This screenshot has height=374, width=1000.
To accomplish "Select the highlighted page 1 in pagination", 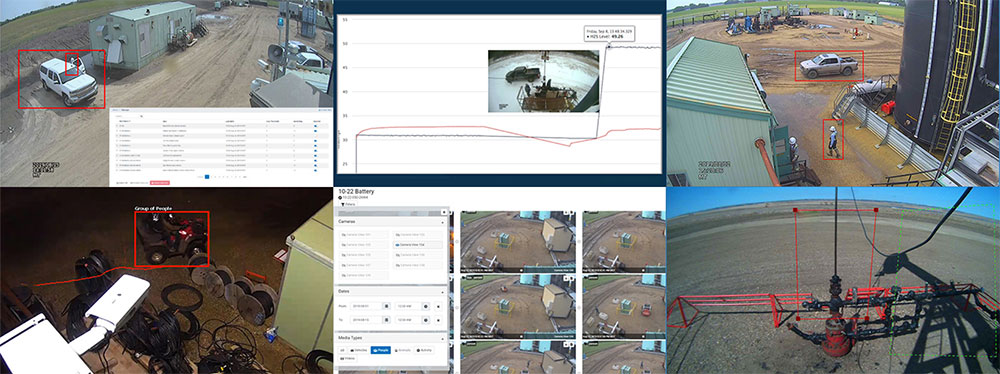I will (207, 176).
